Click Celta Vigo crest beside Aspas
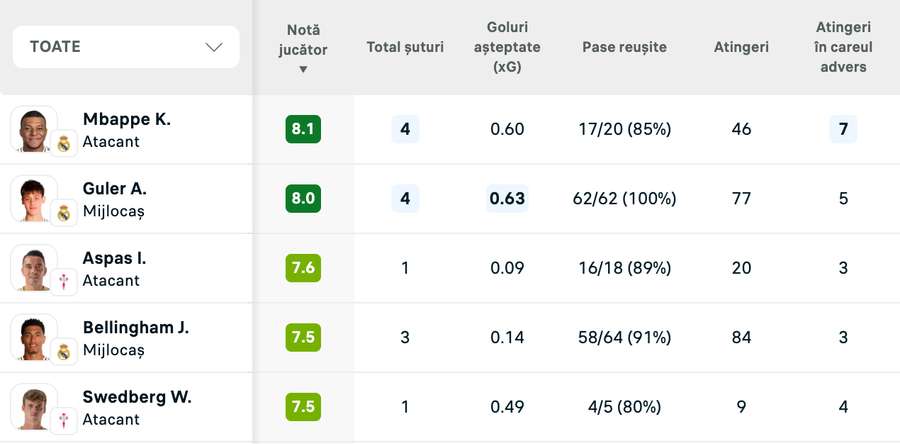Screen dimensions: 900x444 pos(64,281)
